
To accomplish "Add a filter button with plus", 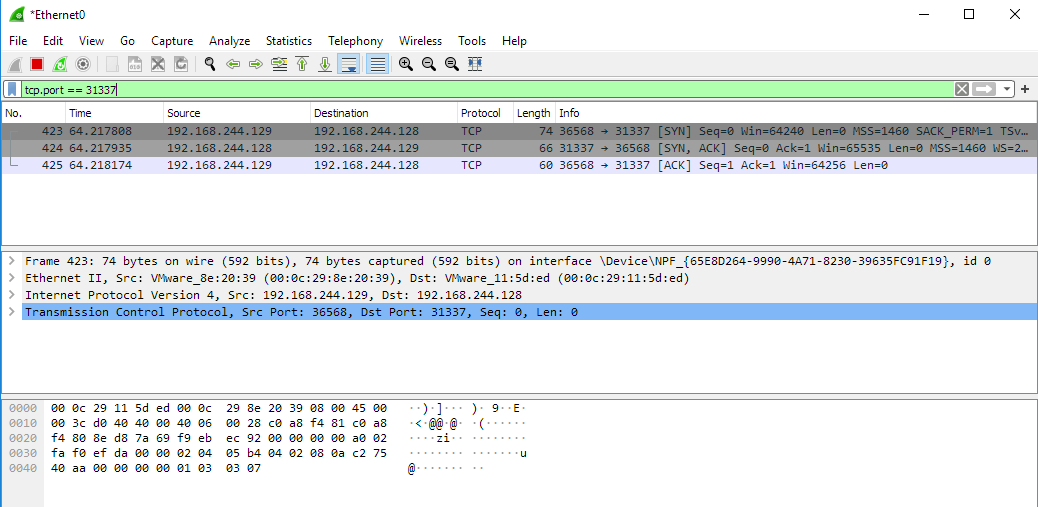I will pyautogui.click(x=1025, y=89).
